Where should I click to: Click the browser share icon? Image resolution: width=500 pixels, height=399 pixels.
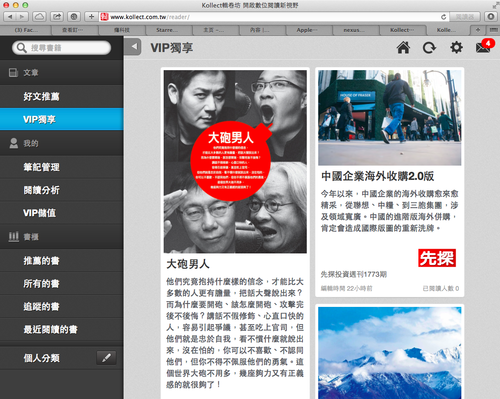[57, 17]
